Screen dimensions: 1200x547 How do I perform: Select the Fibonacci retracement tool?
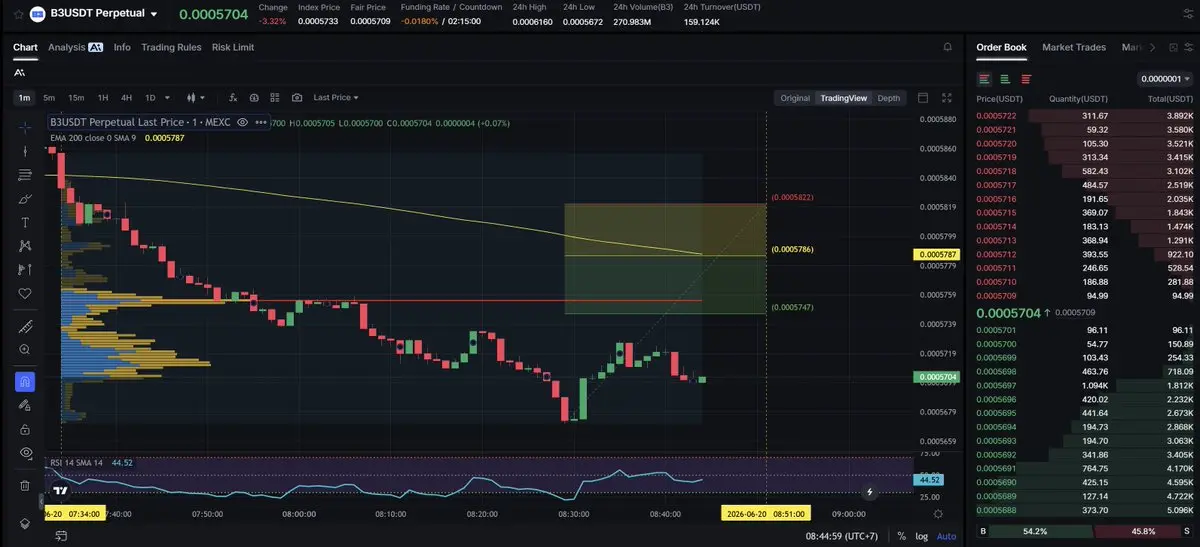[x=25, y=175]
